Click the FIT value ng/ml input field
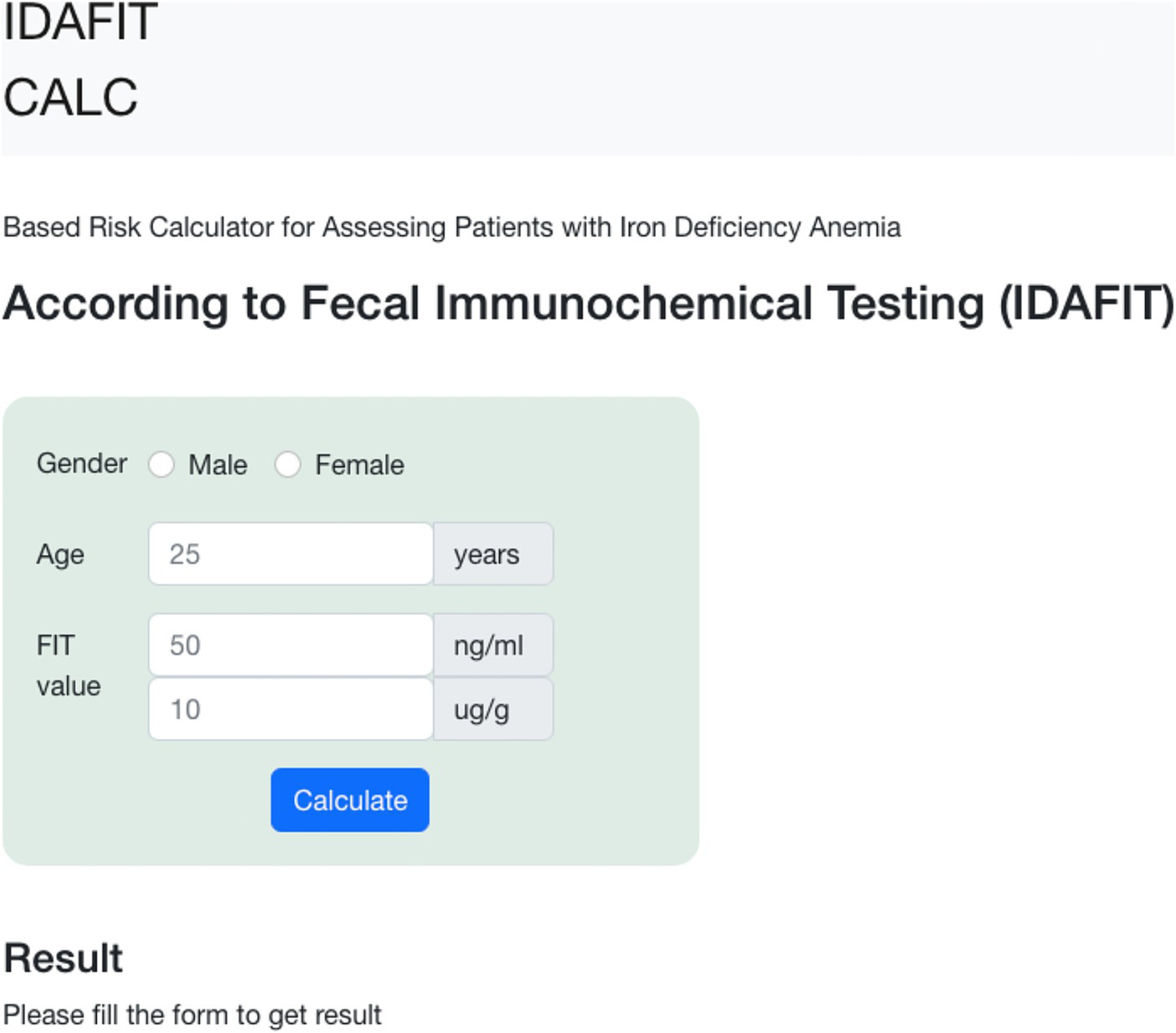This screenshot has height=1033, width=1176. pos(290,645)
